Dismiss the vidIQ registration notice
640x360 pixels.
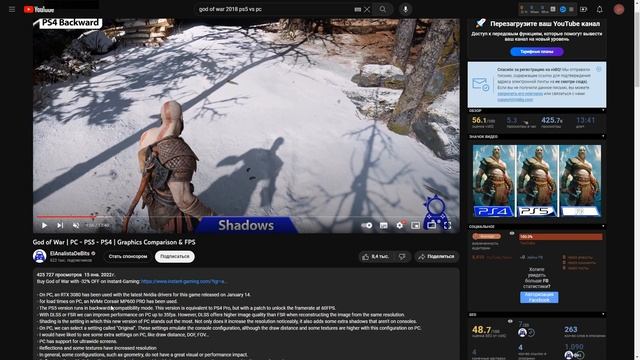tap(599, 69)
